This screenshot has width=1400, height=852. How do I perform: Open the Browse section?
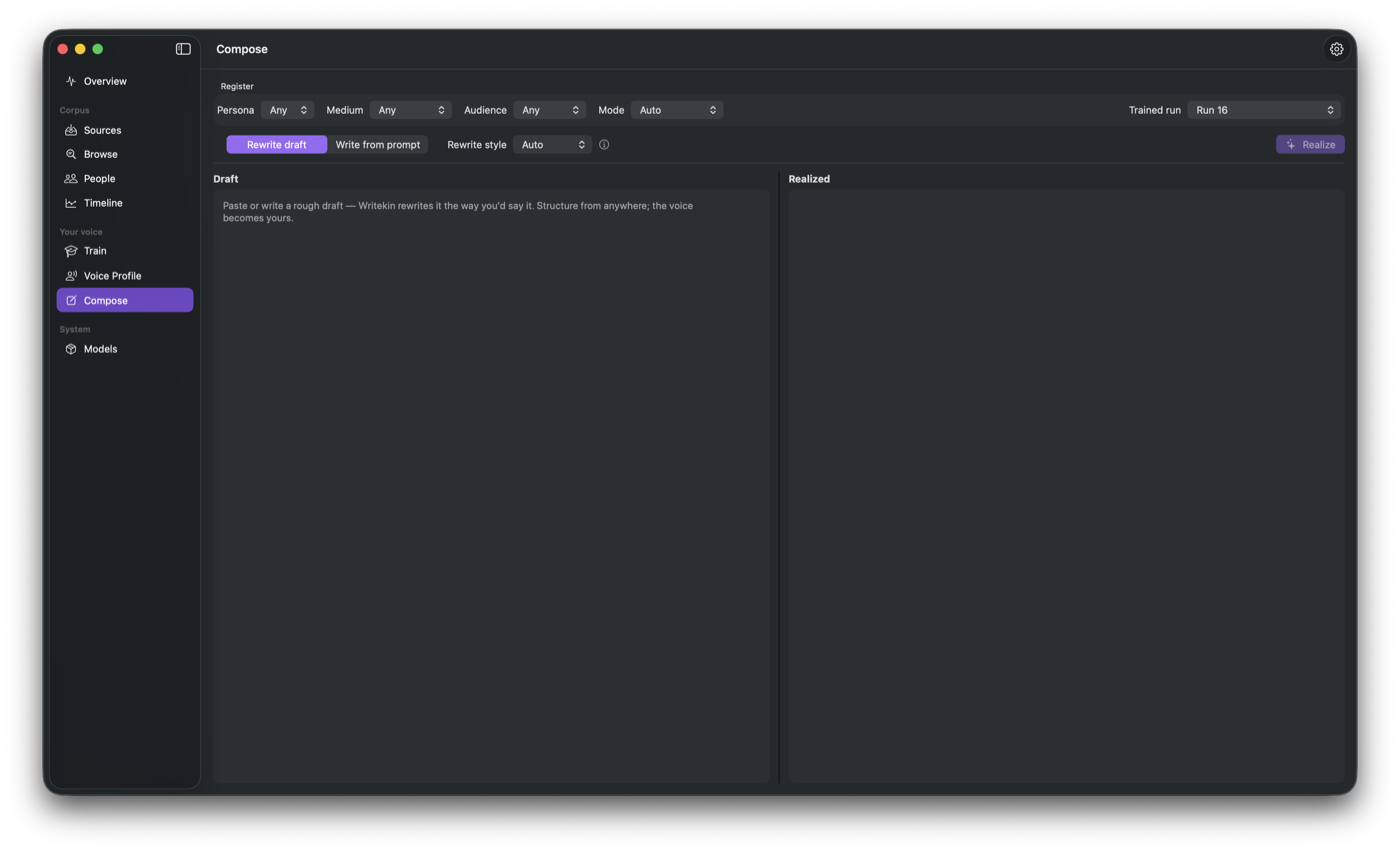pyautogui.click(x=125, y=154)
